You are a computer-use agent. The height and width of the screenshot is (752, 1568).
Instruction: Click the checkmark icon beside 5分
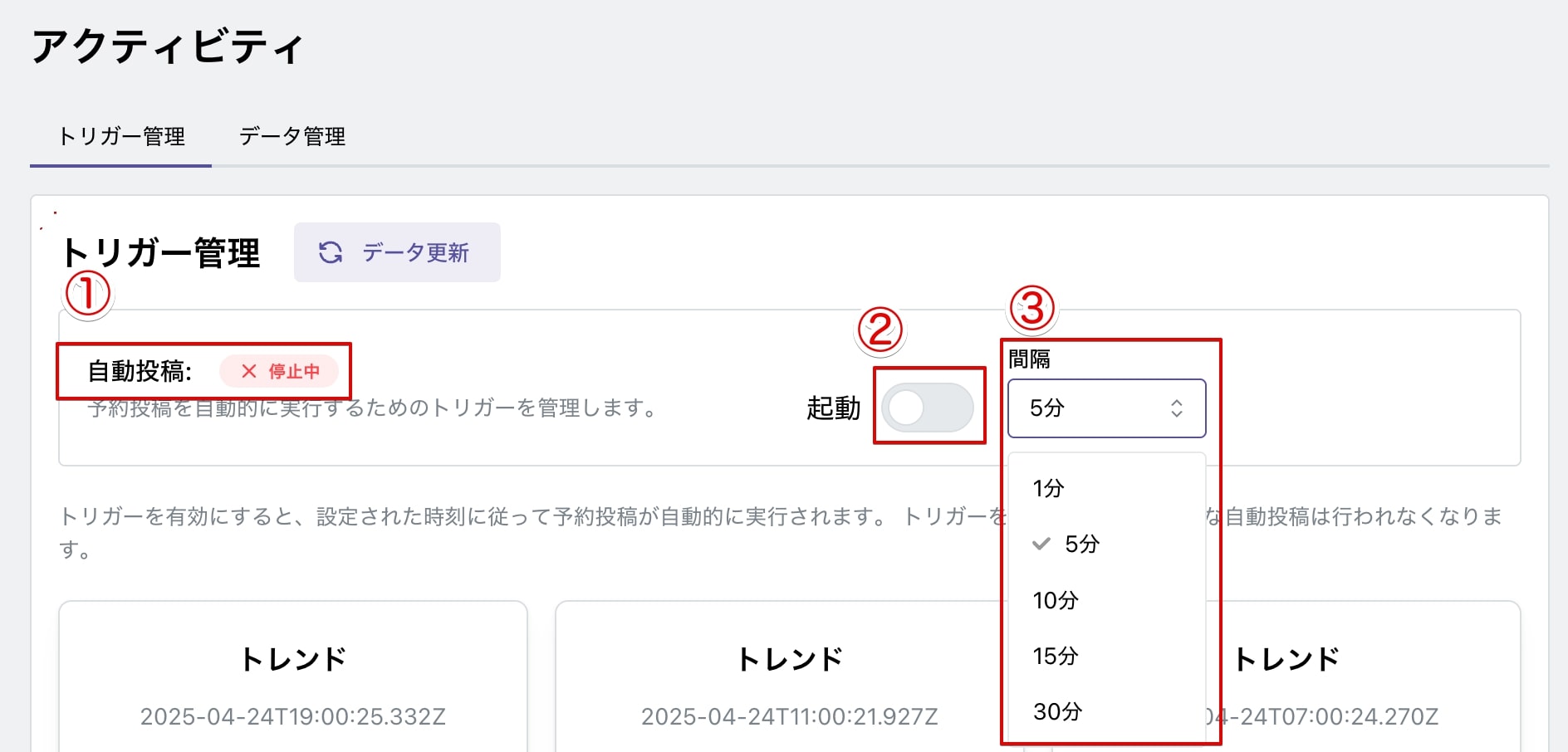[x=1041, y=544]
